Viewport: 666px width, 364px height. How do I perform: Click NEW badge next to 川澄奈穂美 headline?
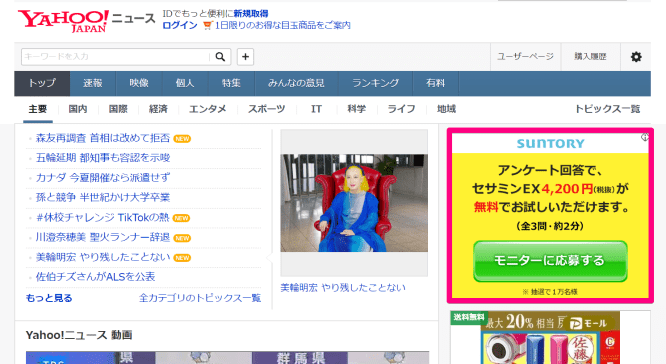tap(182, 238)
